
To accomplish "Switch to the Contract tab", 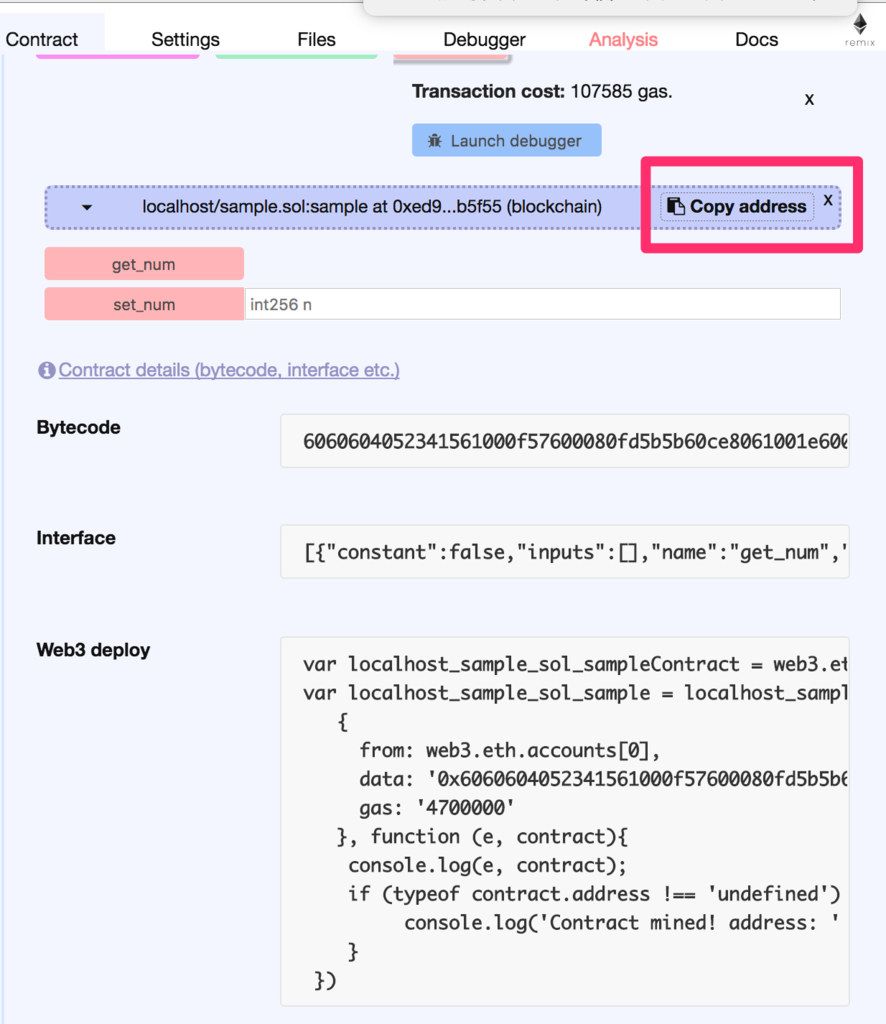I will 42,39.
